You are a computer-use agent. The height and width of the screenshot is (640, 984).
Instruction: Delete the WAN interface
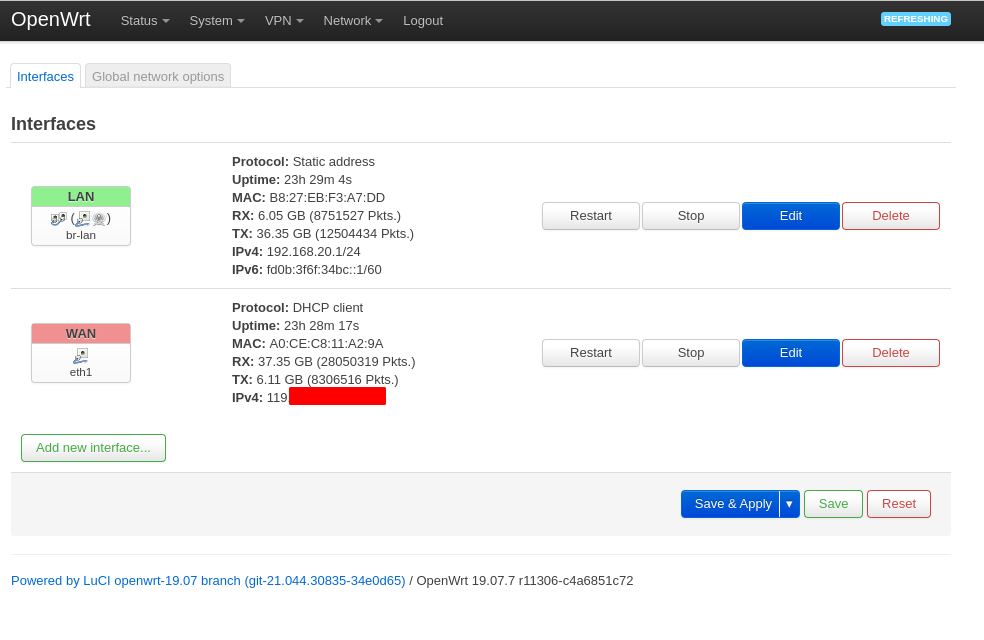click(x=890, y=353)
